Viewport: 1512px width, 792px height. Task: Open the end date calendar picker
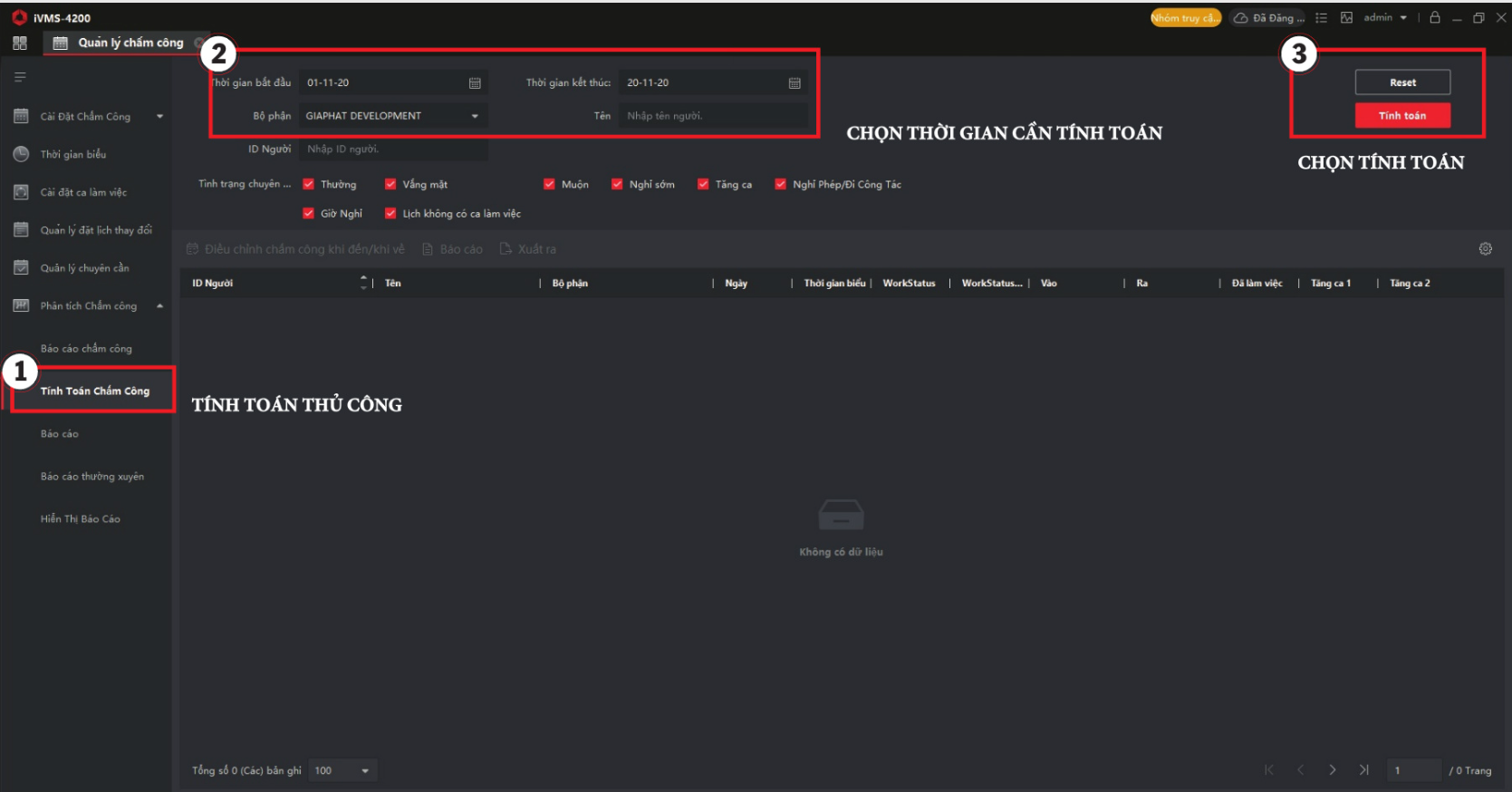click(x=795, y=83)
